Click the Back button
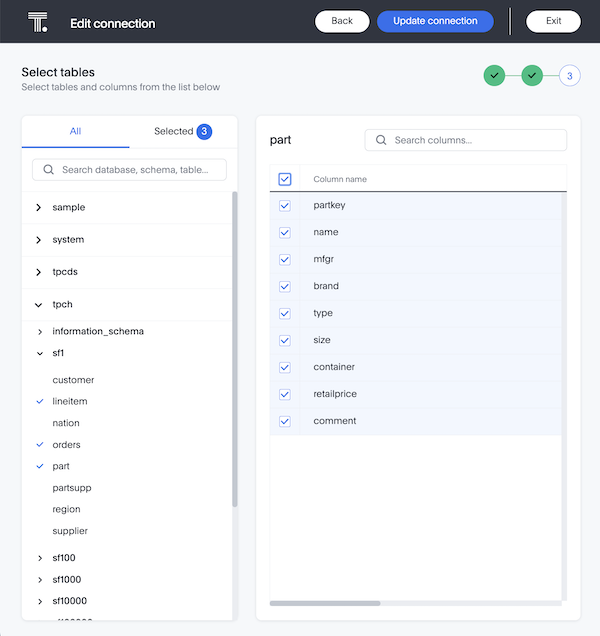Viewport: 600px width, 636px height. coord(342,21)
